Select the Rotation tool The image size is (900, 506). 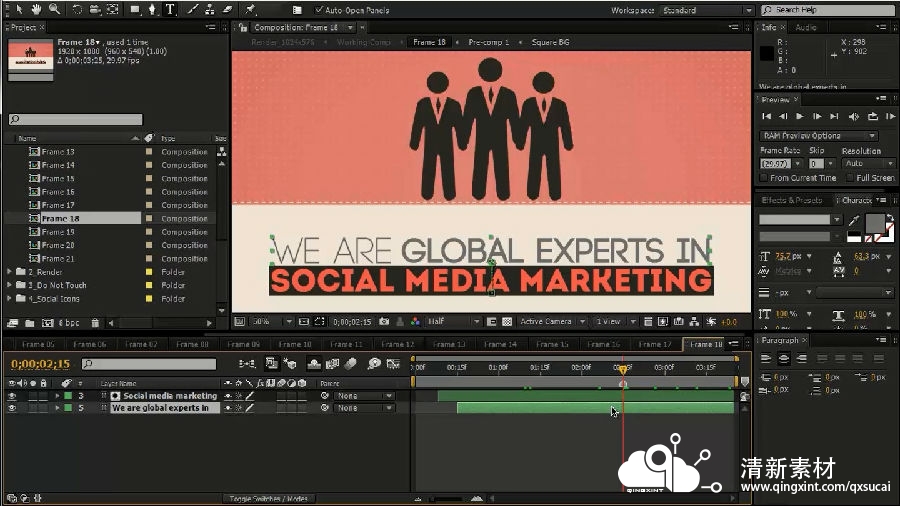point(77,9)
